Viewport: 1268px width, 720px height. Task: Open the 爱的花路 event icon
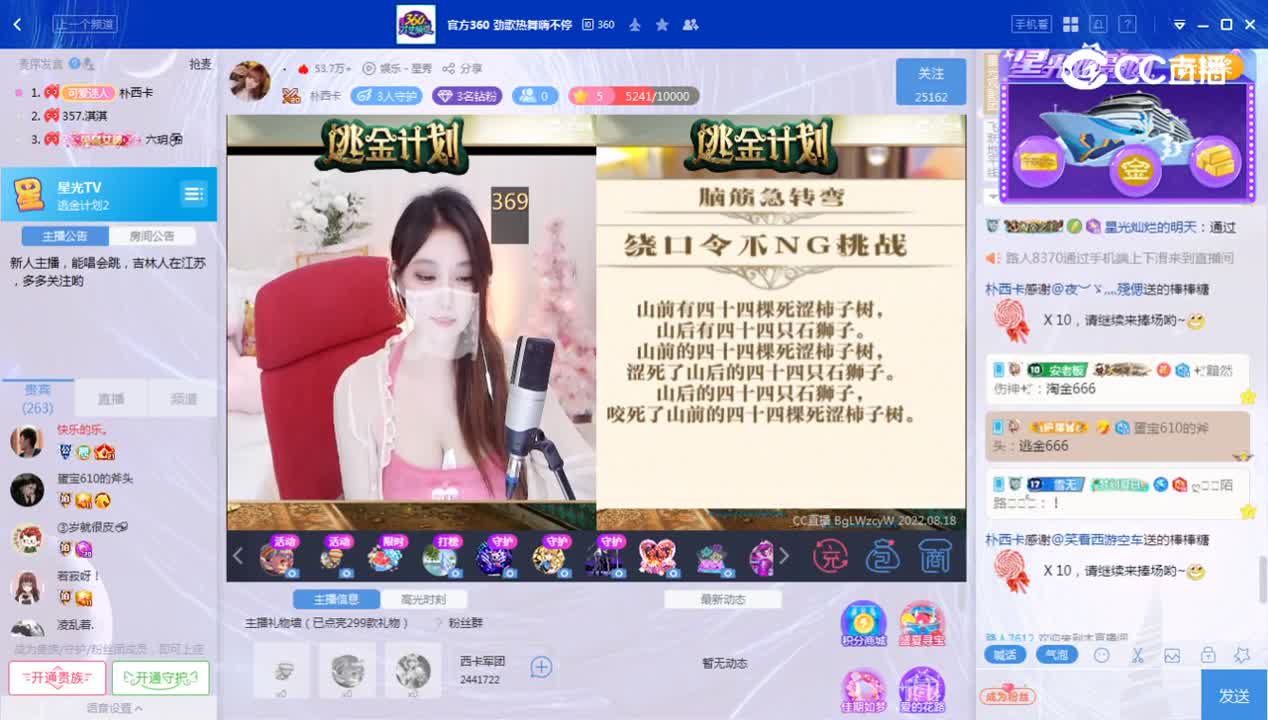tap(922, 691)
